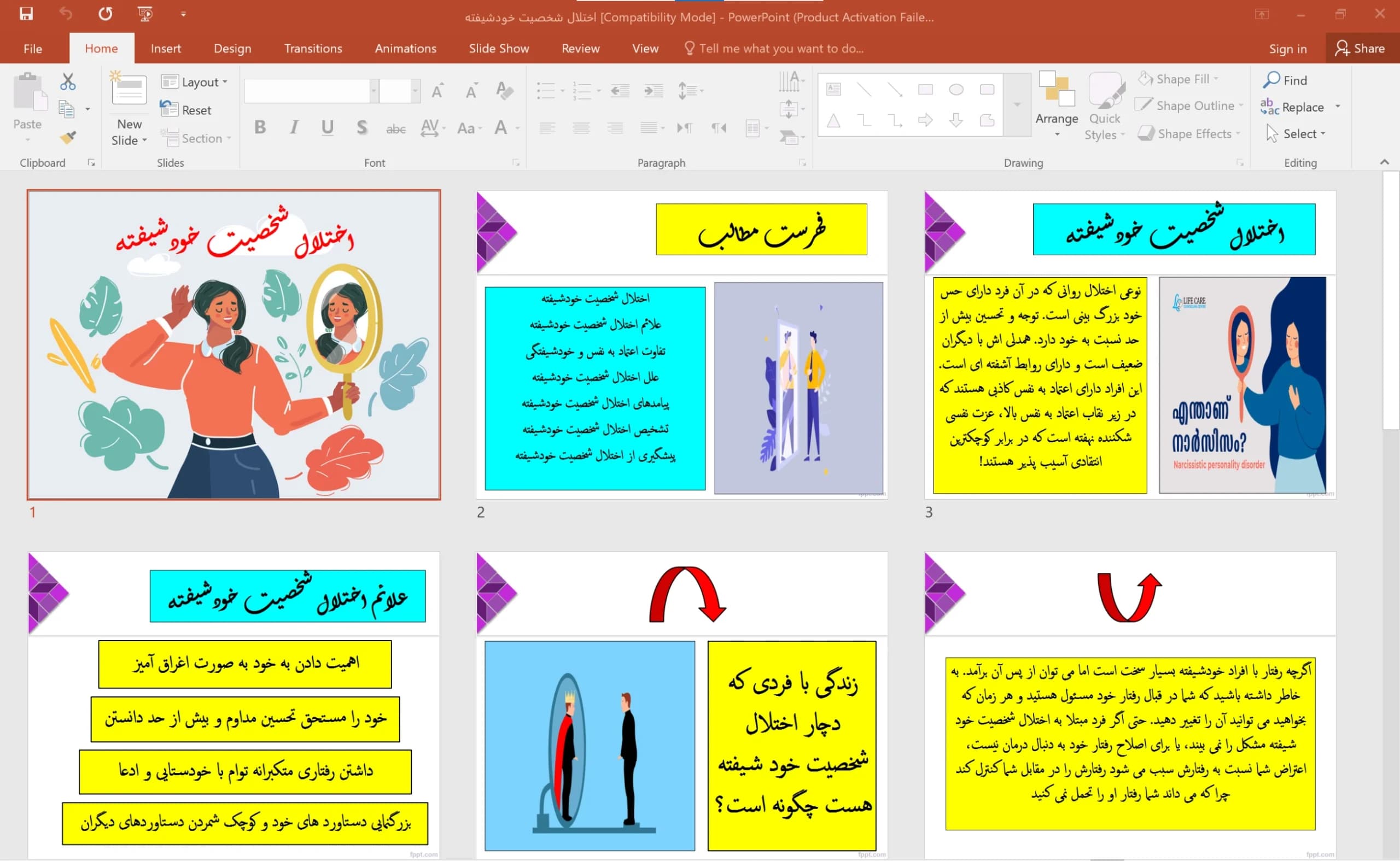Open the Transitions tab

(313, 49)
